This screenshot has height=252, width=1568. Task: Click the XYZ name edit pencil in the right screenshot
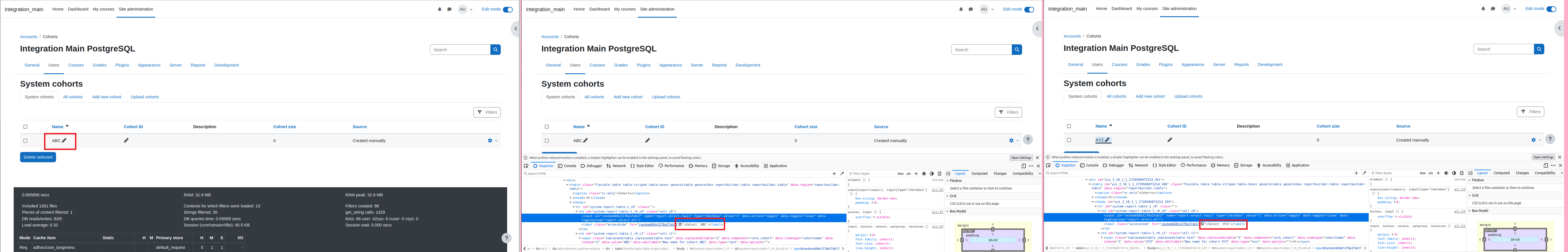click(1107, 140)
